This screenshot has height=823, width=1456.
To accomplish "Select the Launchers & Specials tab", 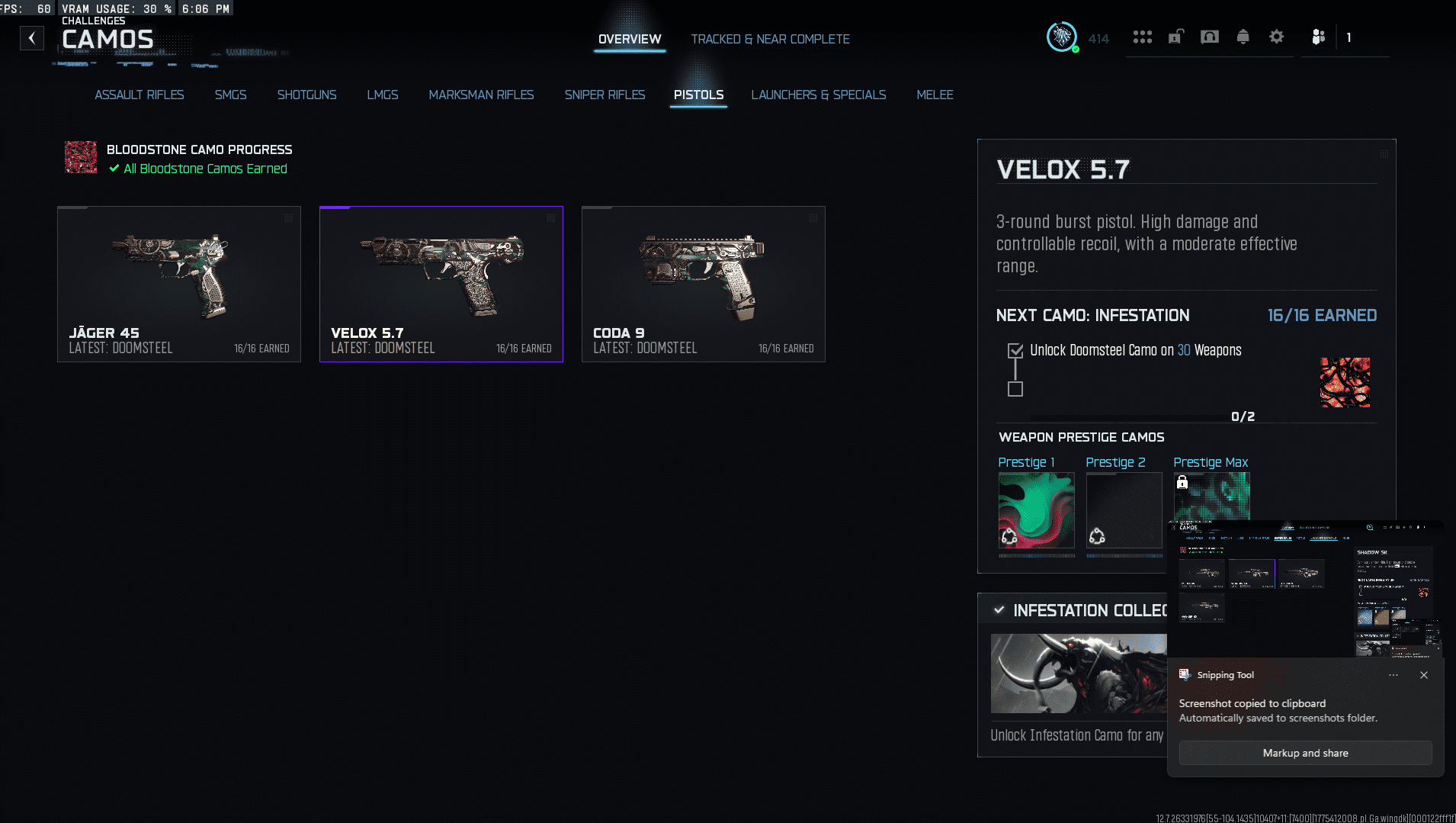I will coord(818,95).
